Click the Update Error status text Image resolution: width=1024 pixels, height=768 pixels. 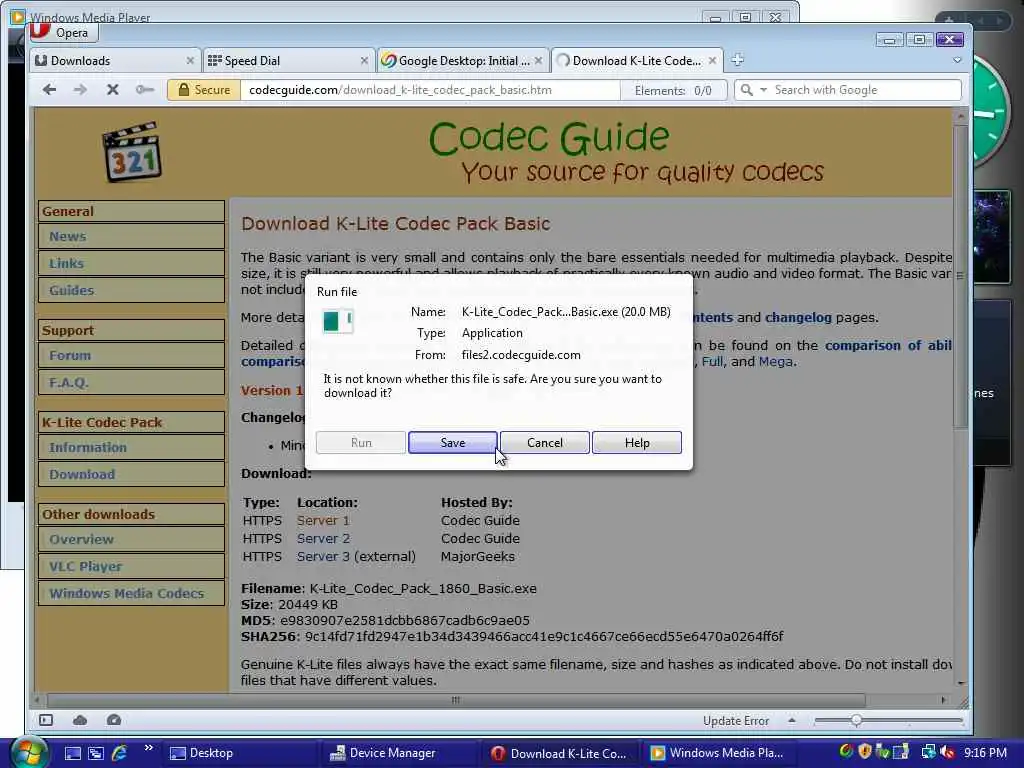click(x=735, y=720)
